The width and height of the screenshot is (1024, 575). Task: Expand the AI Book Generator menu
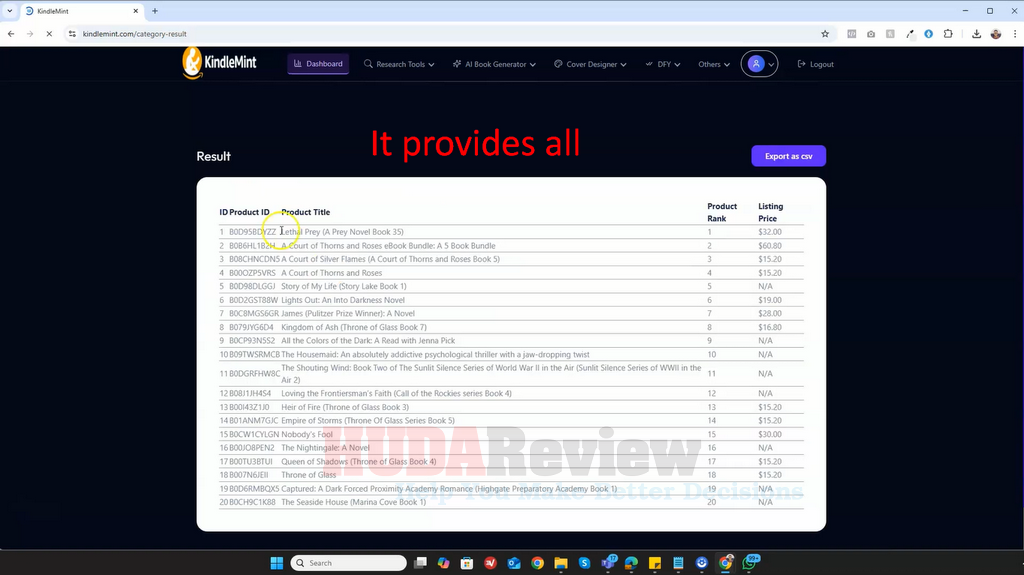494,64
